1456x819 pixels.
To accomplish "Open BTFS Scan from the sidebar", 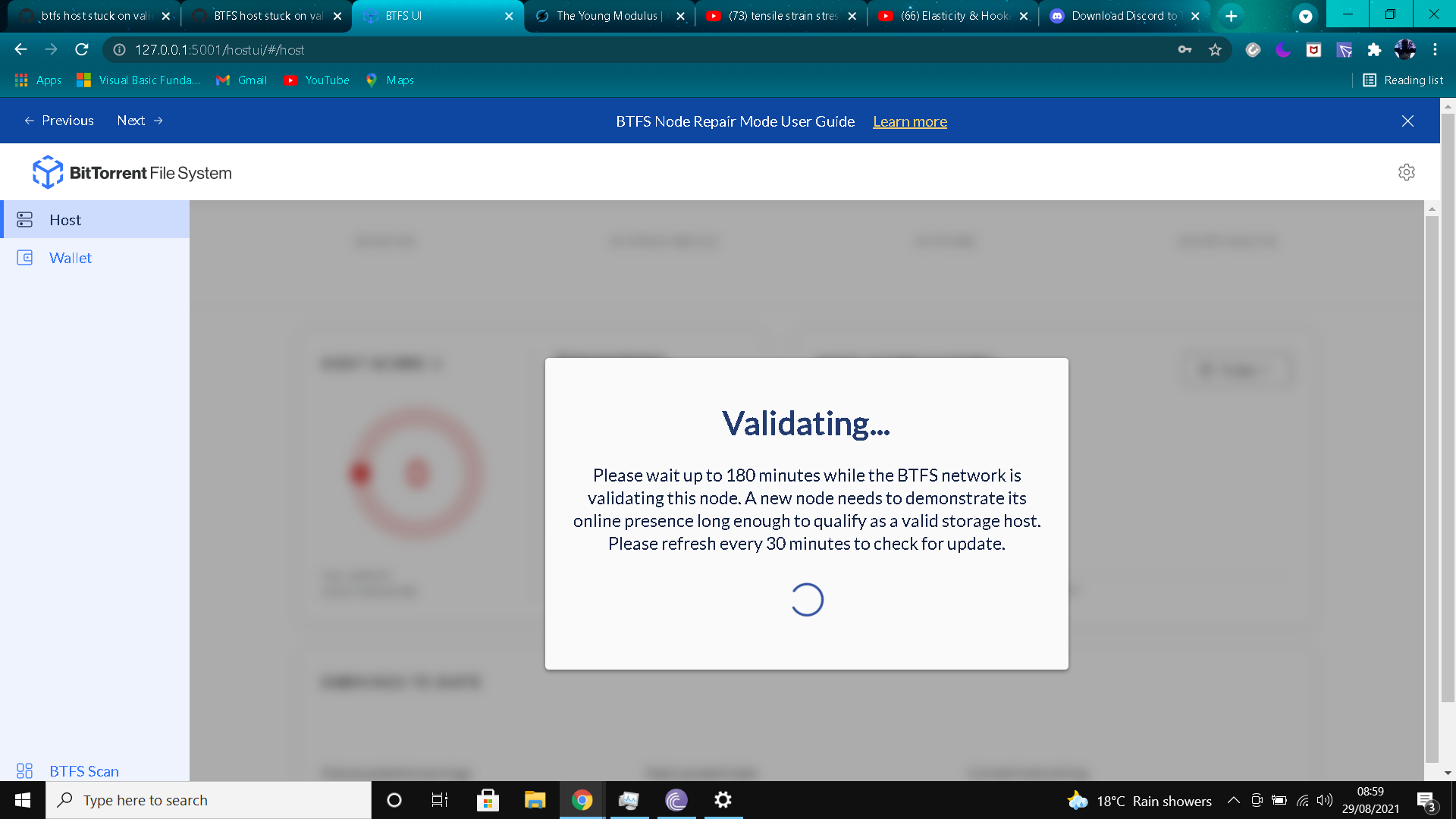I will coord(83,771).
